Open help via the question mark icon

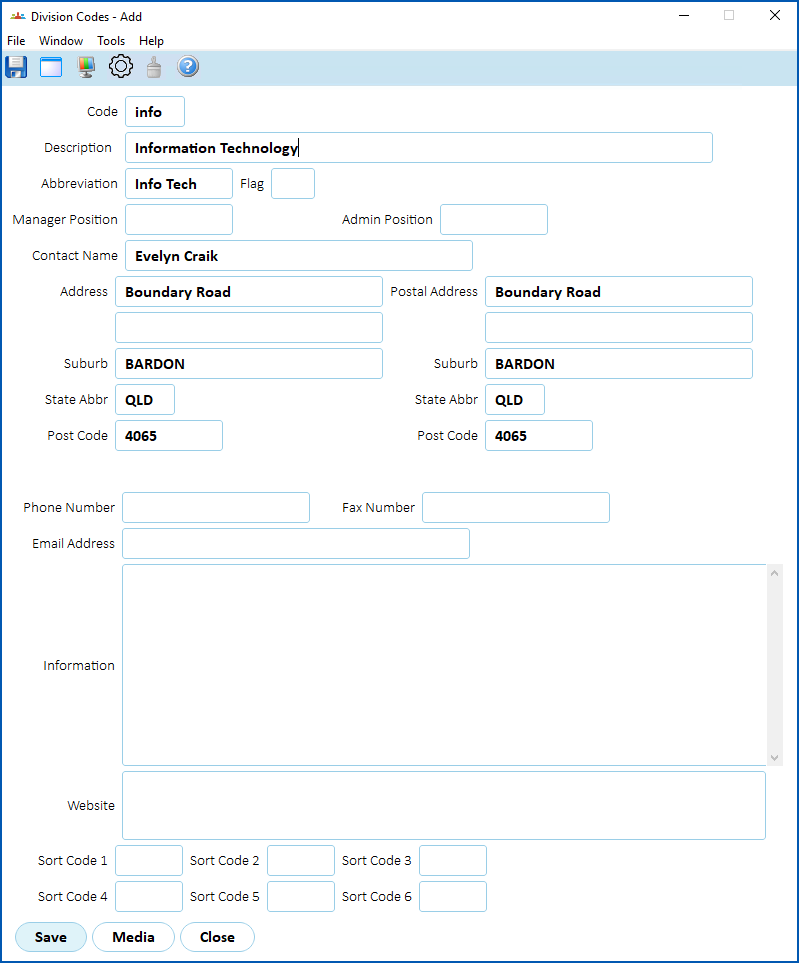pyautogui.click(x=188, y=66)
